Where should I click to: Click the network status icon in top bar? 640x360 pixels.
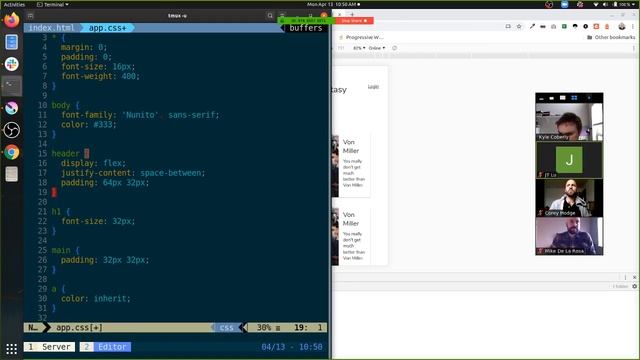pos(596,4)
